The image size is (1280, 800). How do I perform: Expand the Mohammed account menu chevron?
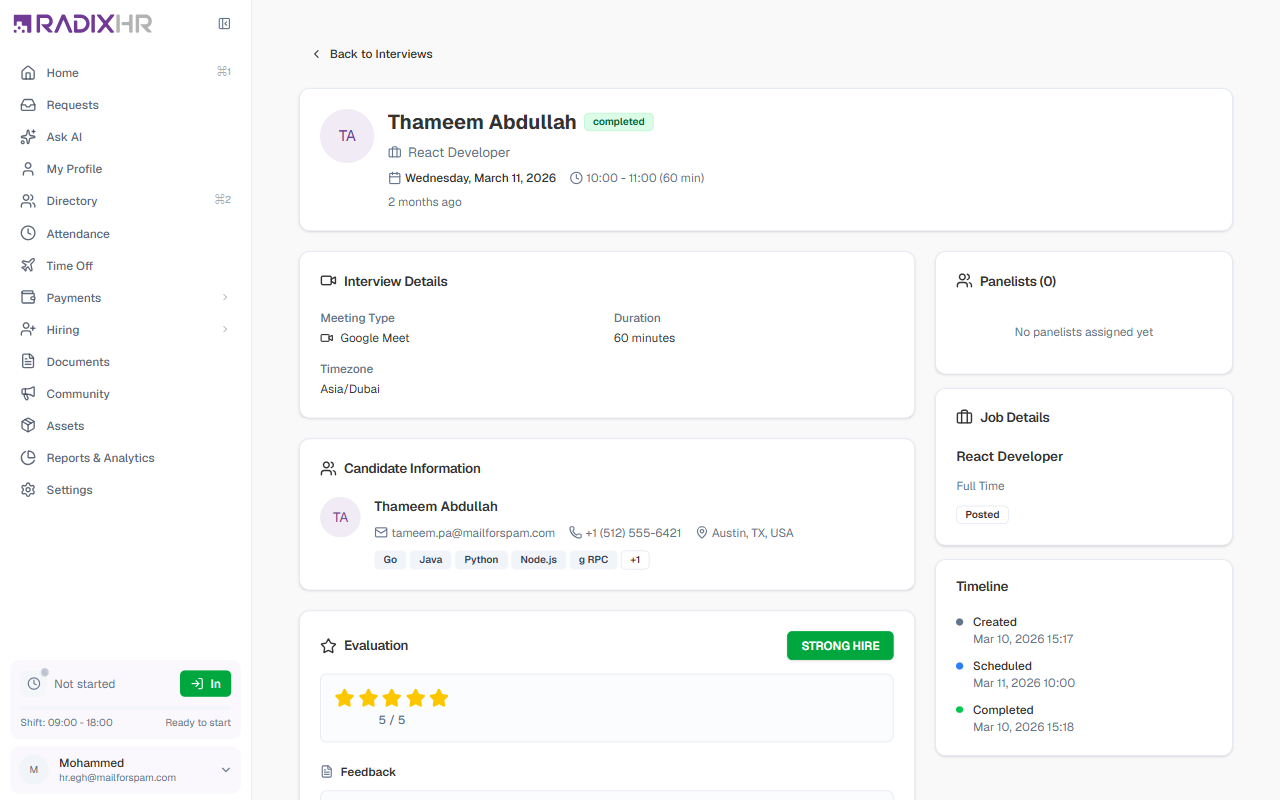point(226,770)
